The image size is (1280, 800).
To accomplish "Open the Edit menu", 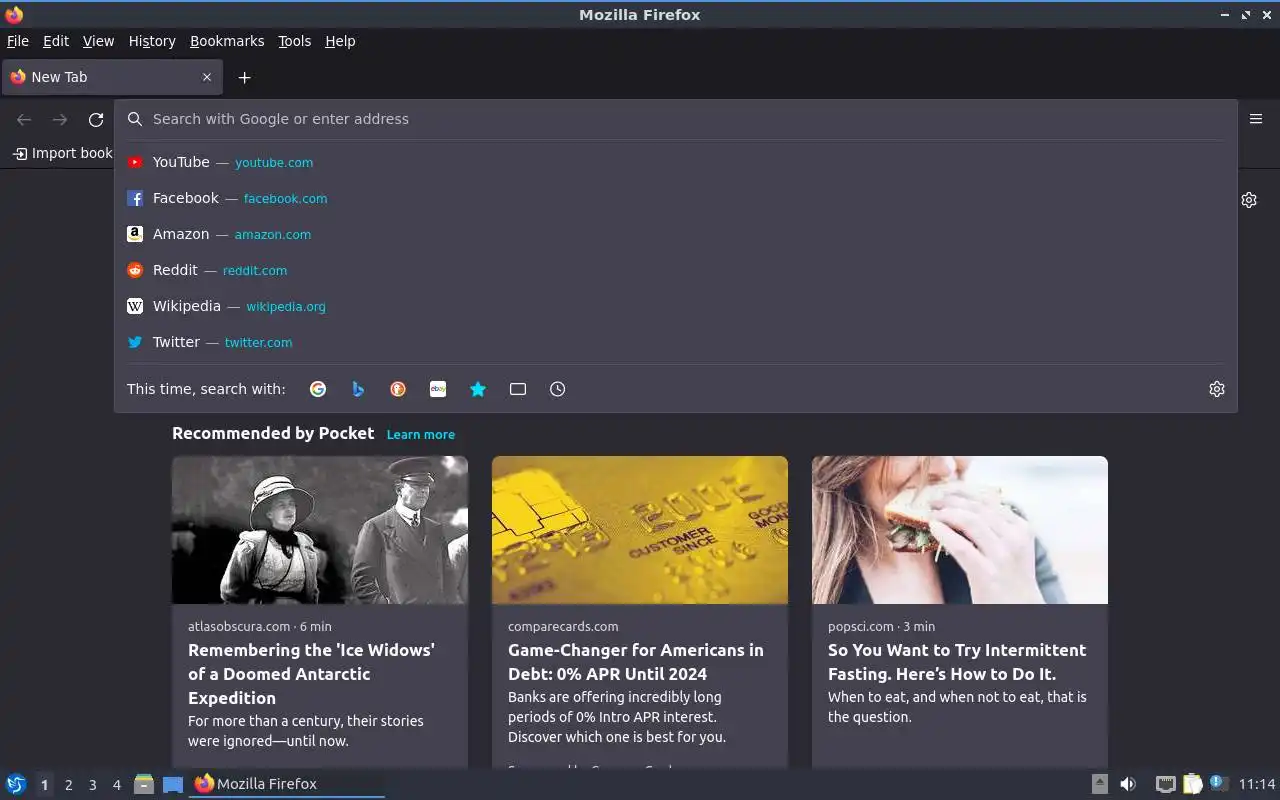I will 56,41.
